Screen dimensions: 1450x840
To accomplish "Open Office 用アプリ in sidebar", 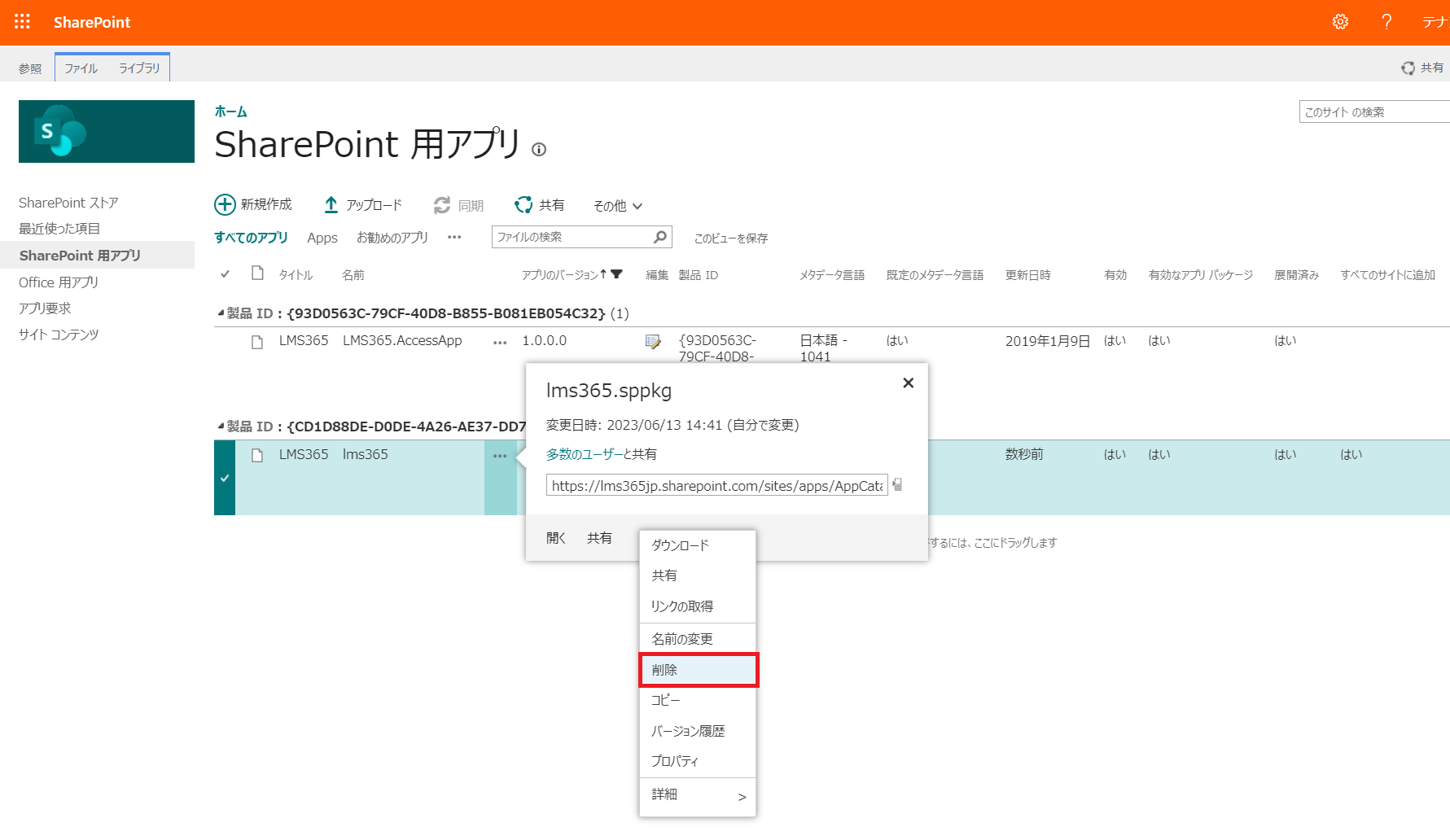I will click(59, 282).
